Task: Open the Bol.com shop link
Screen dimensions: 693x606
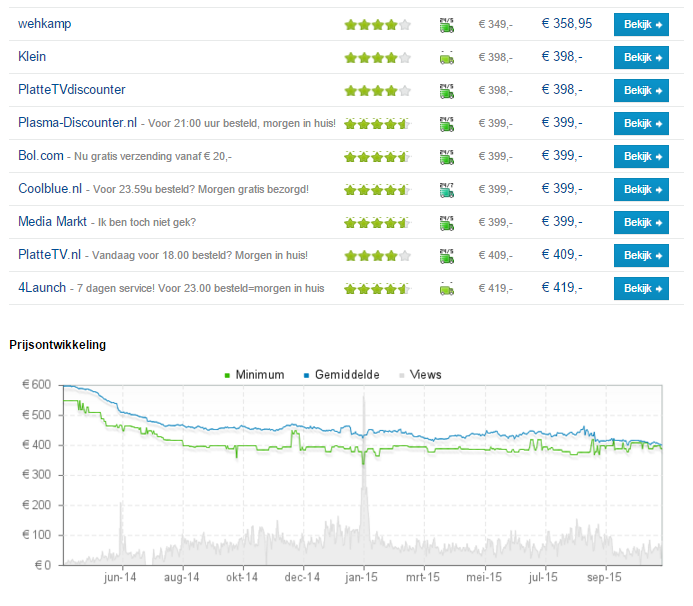Action: pos(41,156)
